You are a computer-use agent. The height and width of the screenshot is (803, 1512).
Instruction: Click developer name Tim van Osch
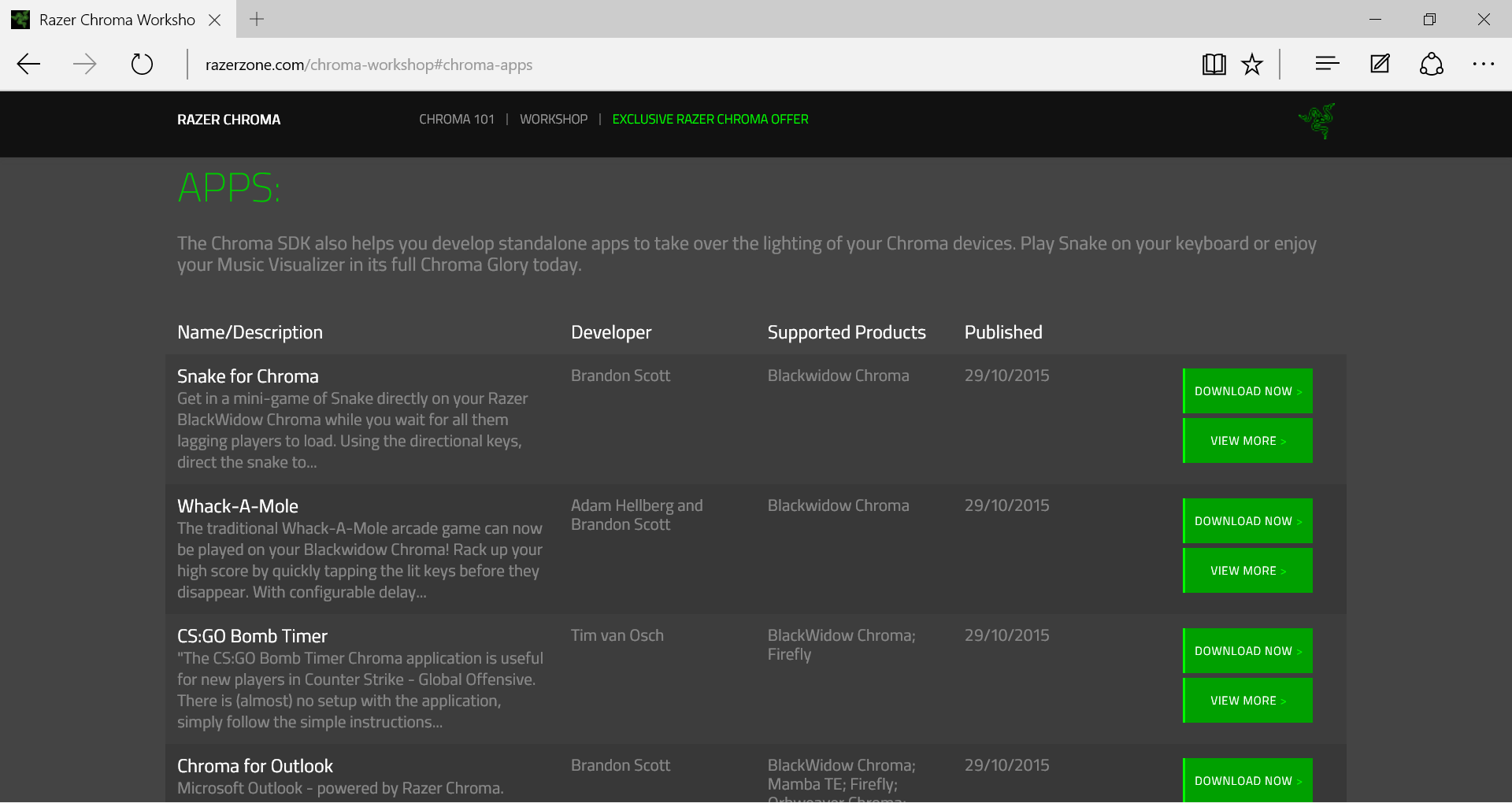(617, 635)
